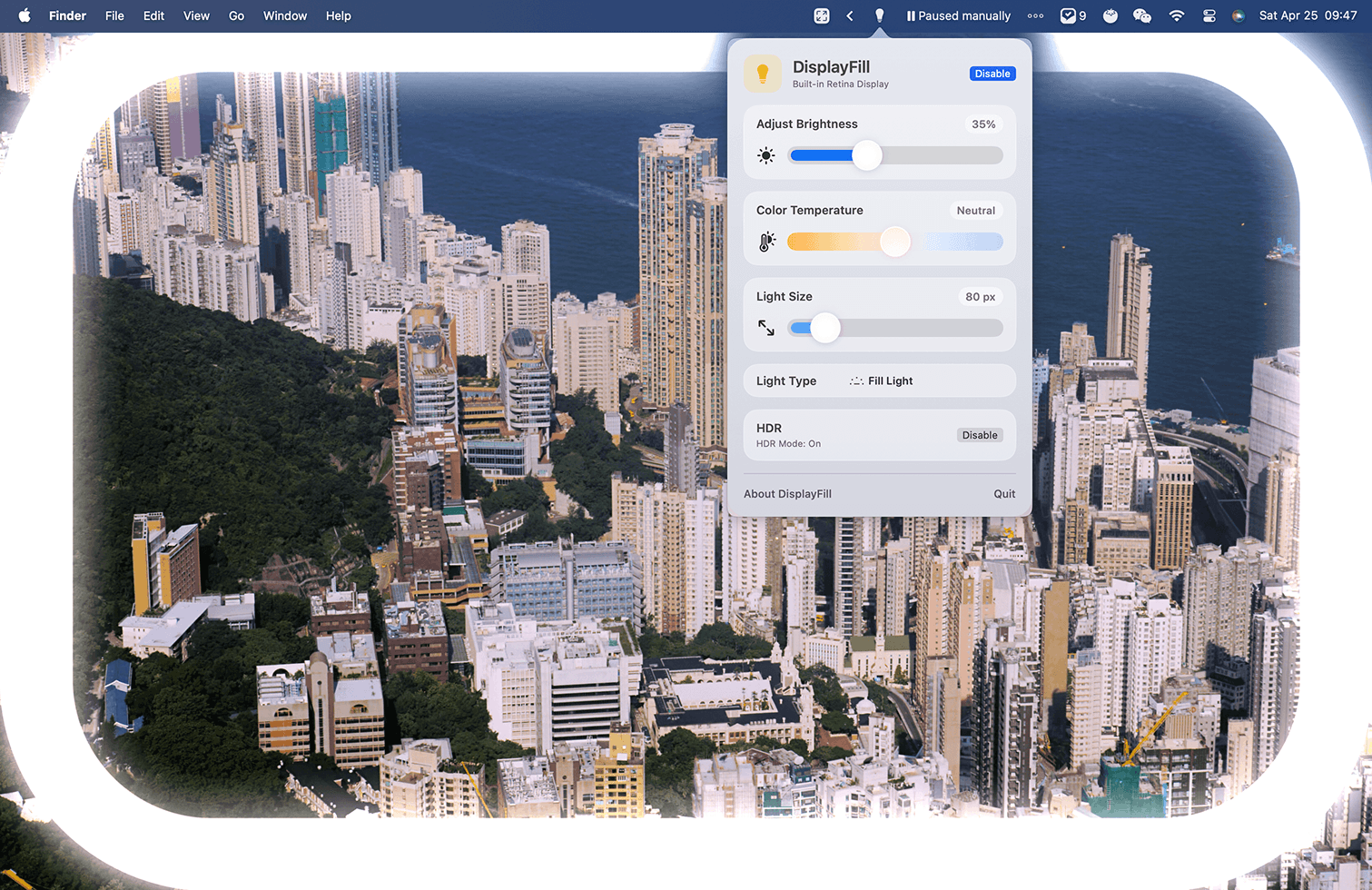The image size is (1372, 890).
Task: Click the DisplayFill lightbulb icon in menu bar
Action: [879, 15]
